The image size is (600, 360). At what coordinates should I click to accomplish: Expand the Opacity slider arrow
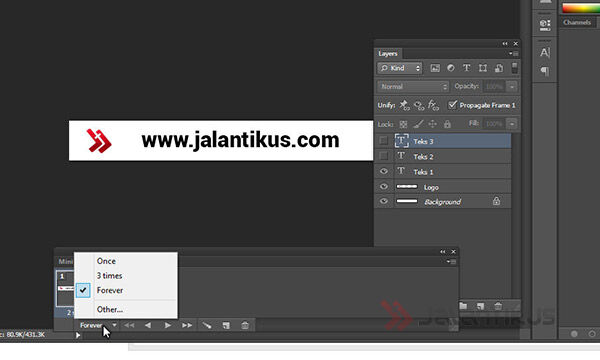512,87
